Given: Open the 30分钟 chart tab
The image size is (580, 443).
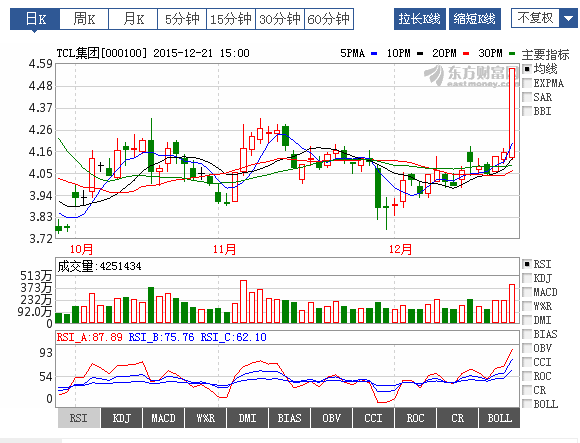Looking at the screenshot, I should click(x=280, y=19).
